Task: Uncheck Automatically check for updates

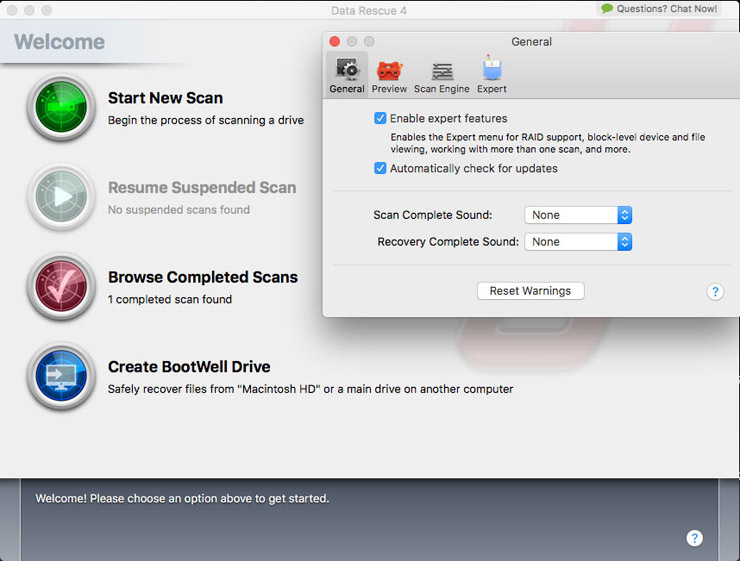Action: pyautogui.click(x=380, y=168)
